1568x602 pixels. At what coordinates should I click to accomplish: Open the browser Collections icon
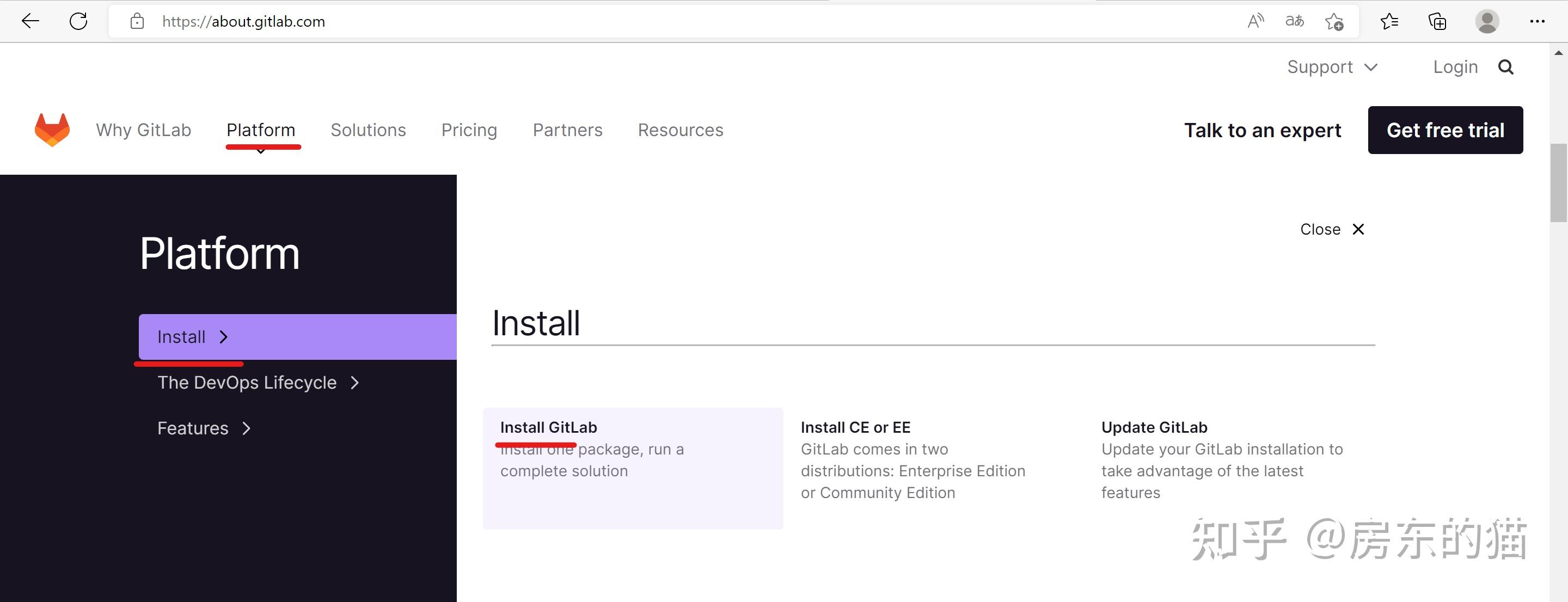coord(1437,21)
